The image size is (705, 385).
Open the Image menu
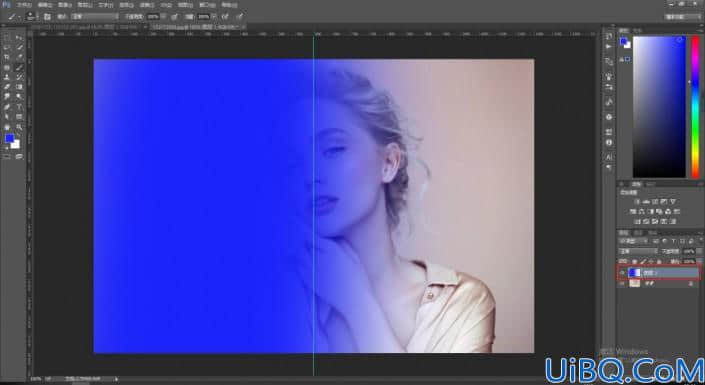pyautogui.click(x=65, y=5)
